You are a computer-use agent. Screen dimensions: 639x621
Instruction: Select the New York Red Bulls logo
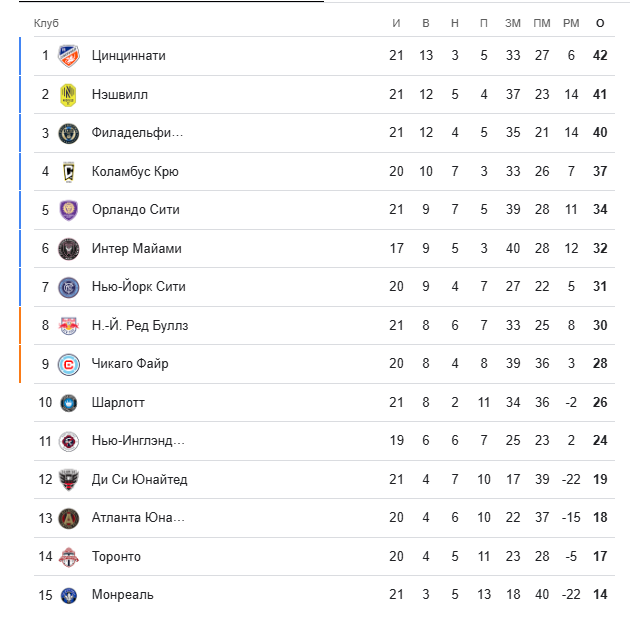click(x=68, y=326)
